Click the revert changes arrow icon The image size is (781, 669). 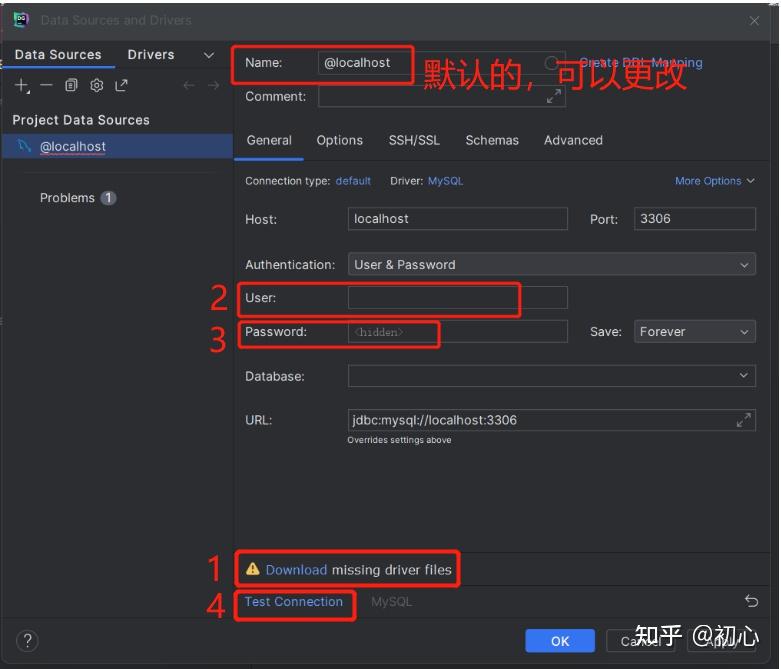click(x=751, y=601)
